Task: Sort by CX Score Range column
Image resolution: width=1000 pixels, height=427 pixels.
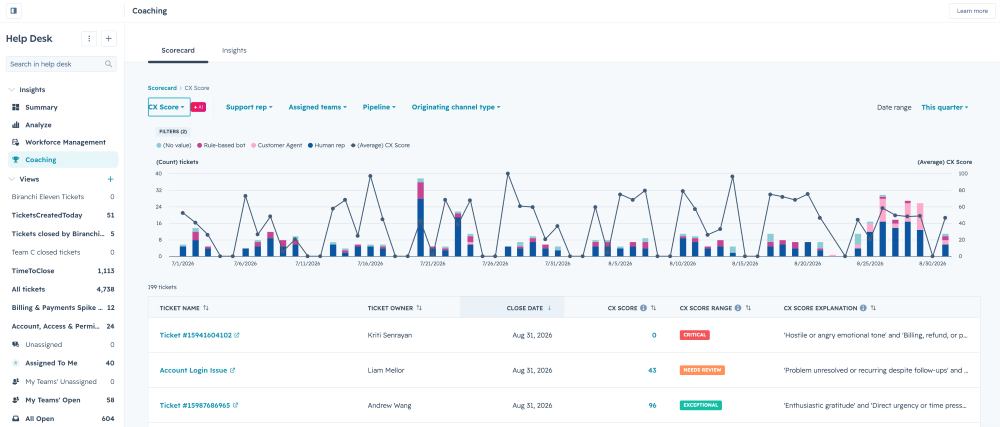Action: [x=748, y=308]
